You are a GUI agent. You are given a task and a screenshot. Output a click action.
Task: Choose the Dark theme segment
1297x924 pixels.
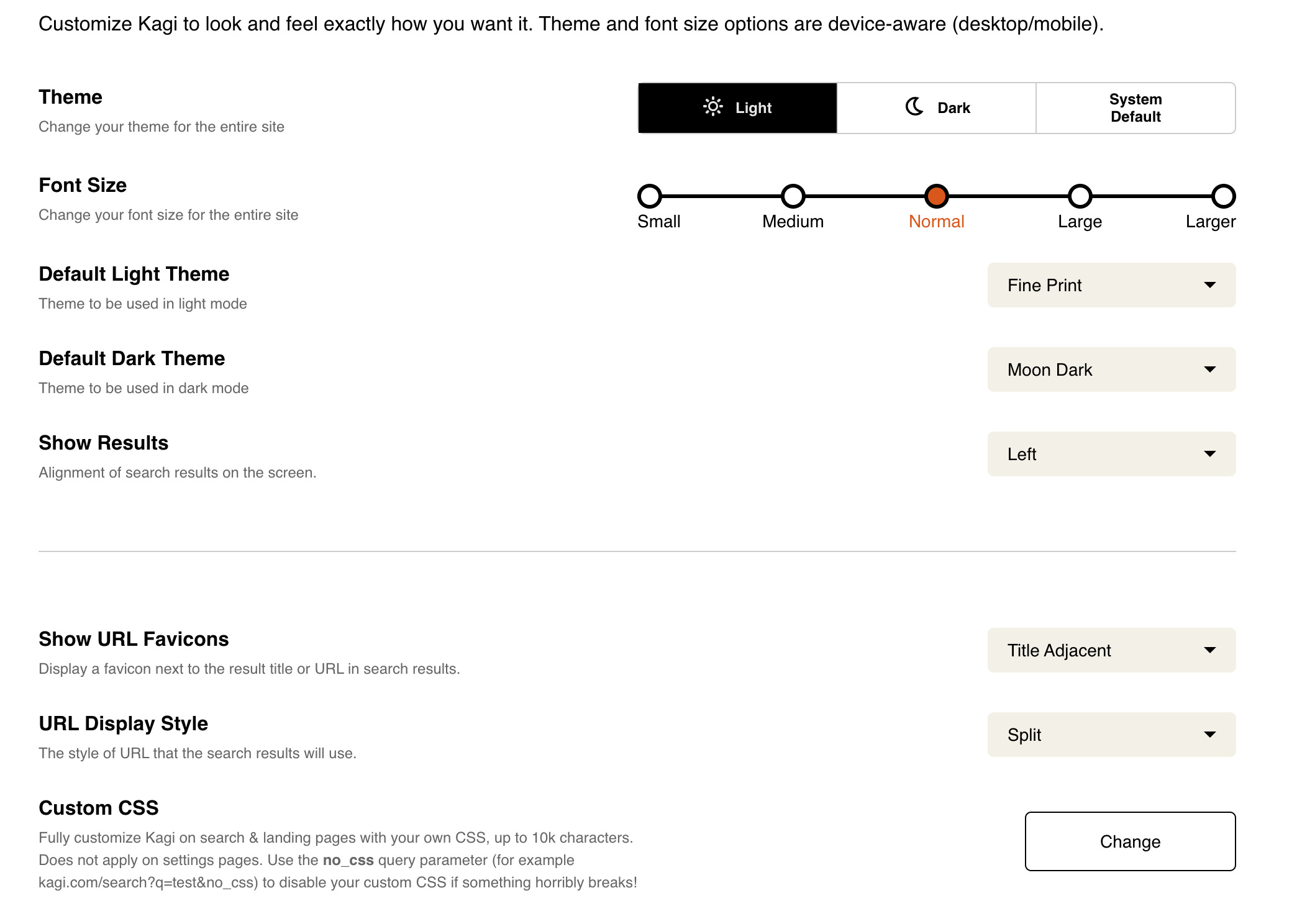click(937, 108)
